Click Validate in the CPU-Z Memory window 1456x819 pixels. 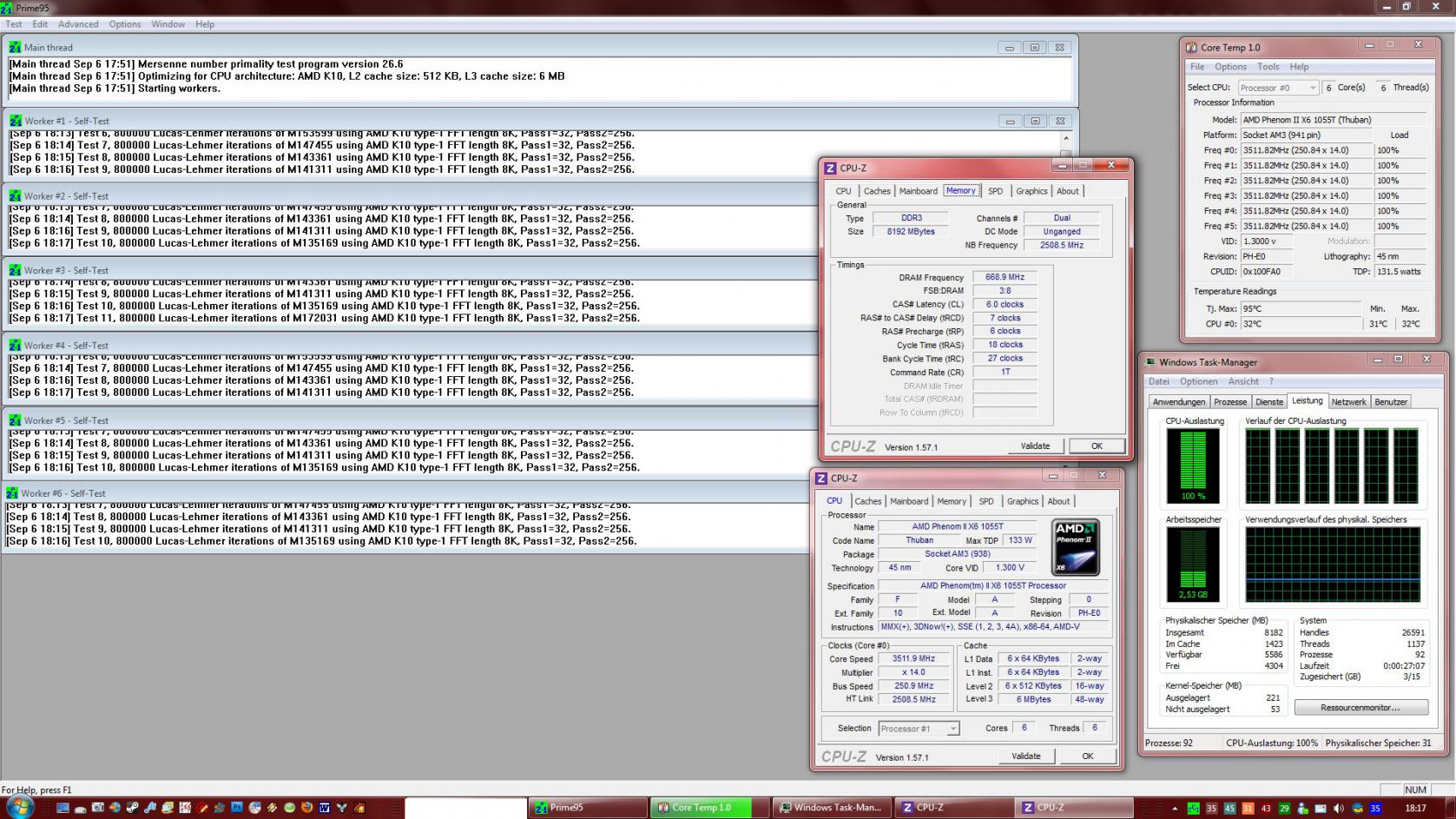click(1035, 446)
